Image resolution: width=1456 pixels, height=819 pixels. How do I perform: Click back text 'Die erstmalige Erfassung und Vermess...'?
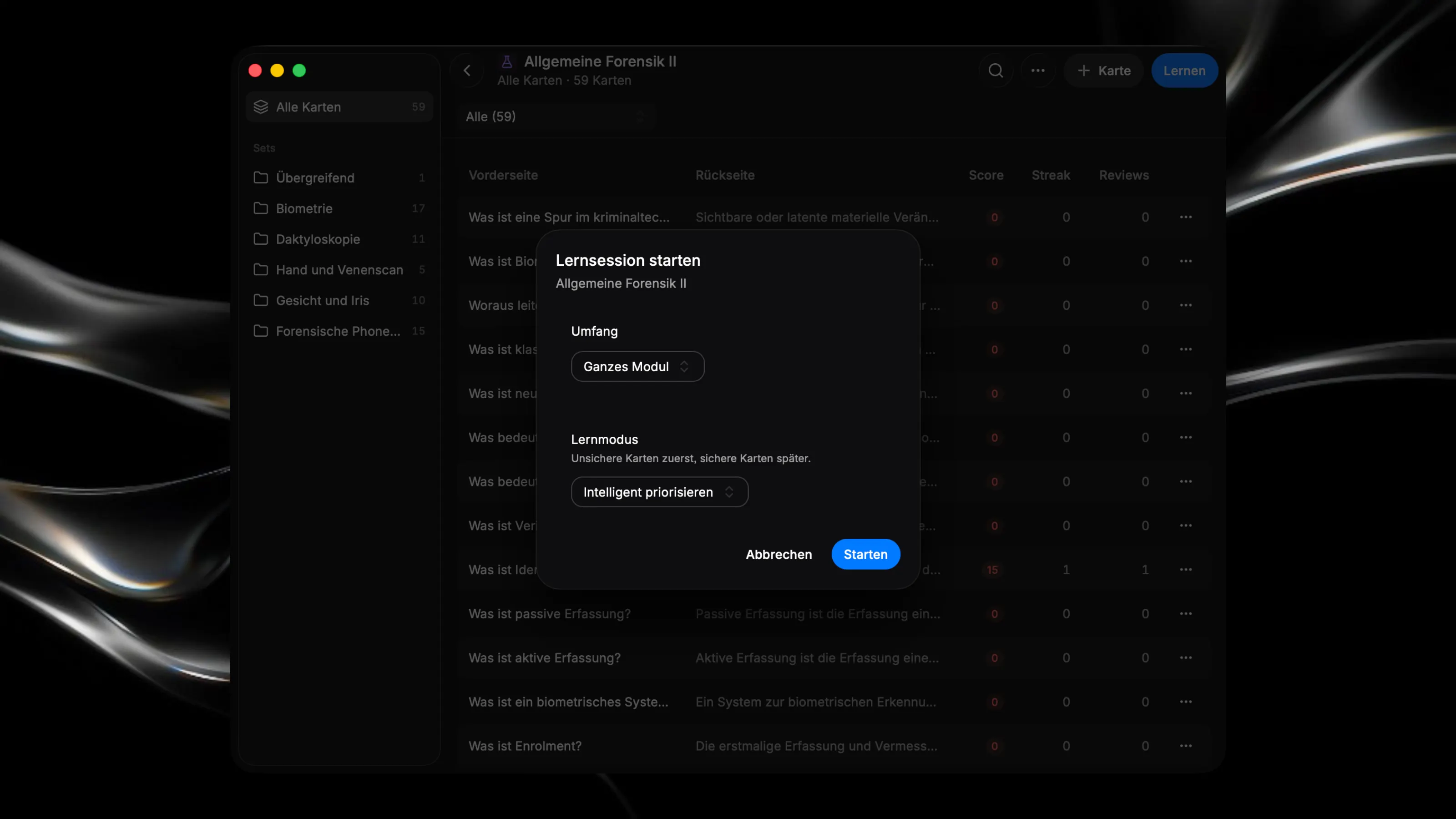[816, 746]
